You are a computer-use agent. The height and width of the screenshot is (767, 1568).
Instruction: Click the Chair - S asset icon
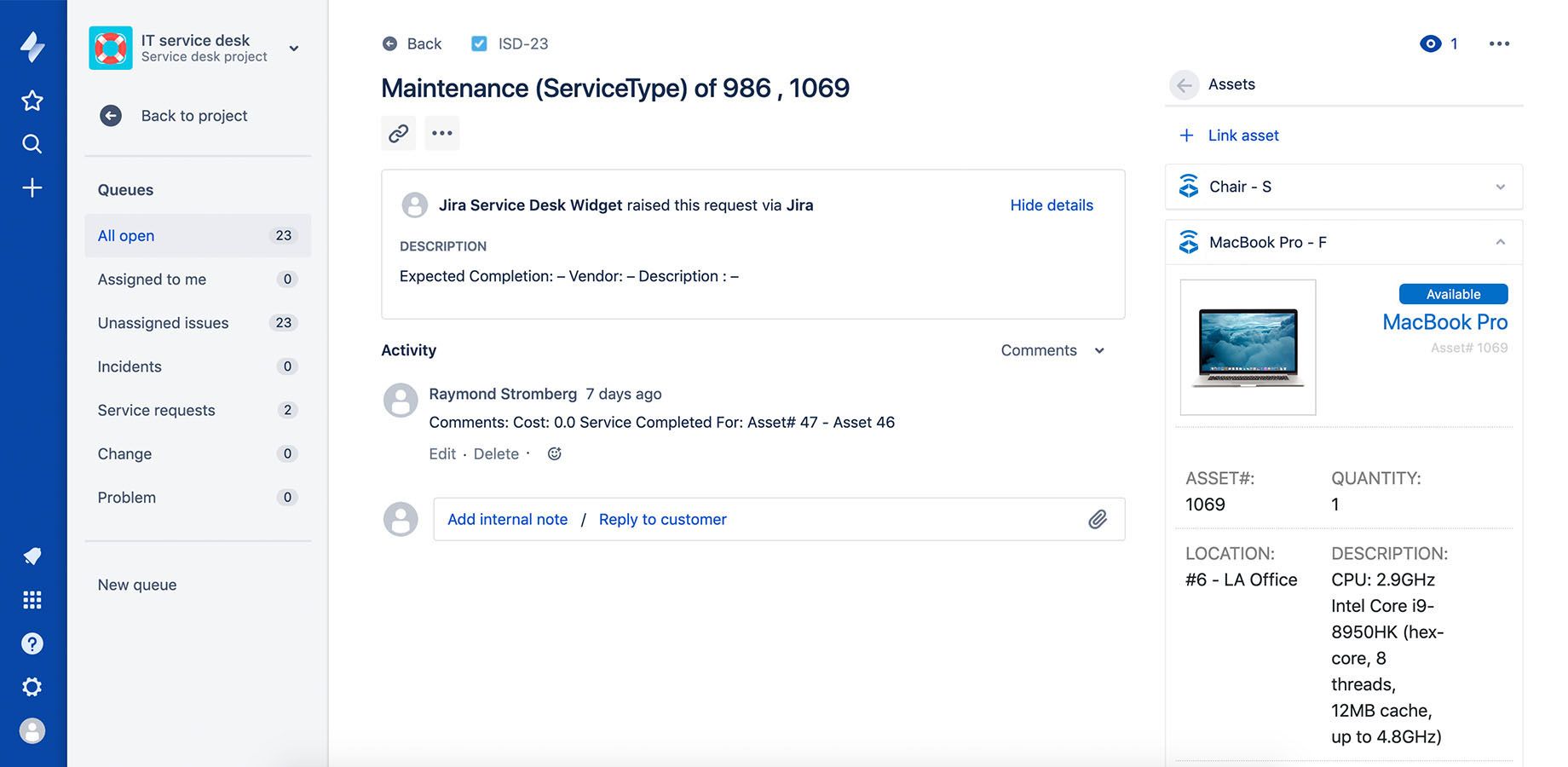[x=1189, y=187]
